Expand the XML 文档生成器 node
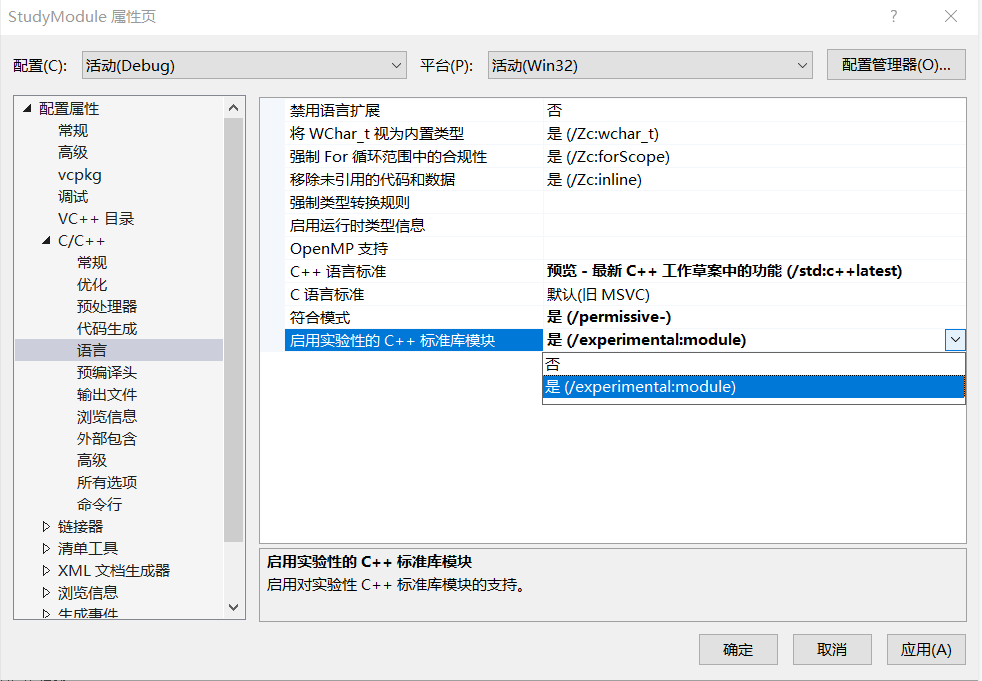The width and height of the screenshot is (982, 681). [x=46, y=569]
